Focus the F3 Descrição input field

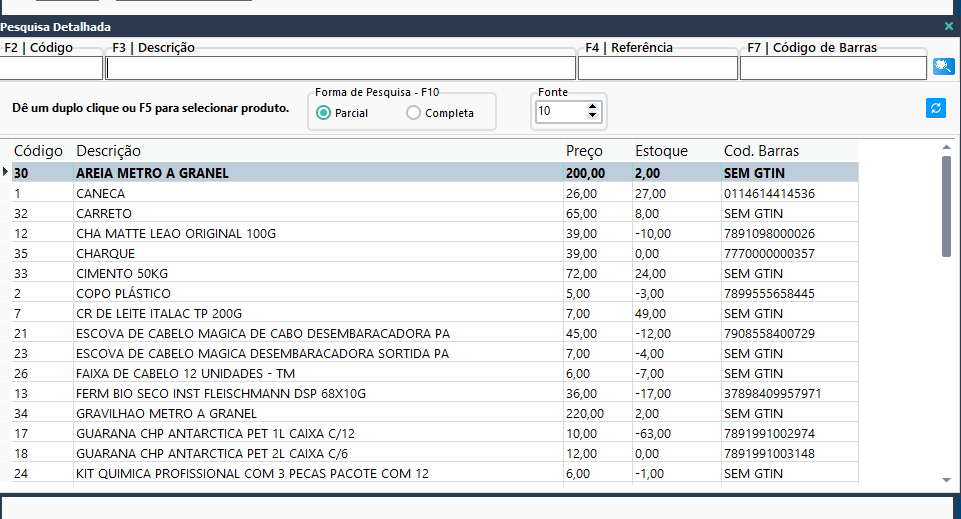point(341,68)
